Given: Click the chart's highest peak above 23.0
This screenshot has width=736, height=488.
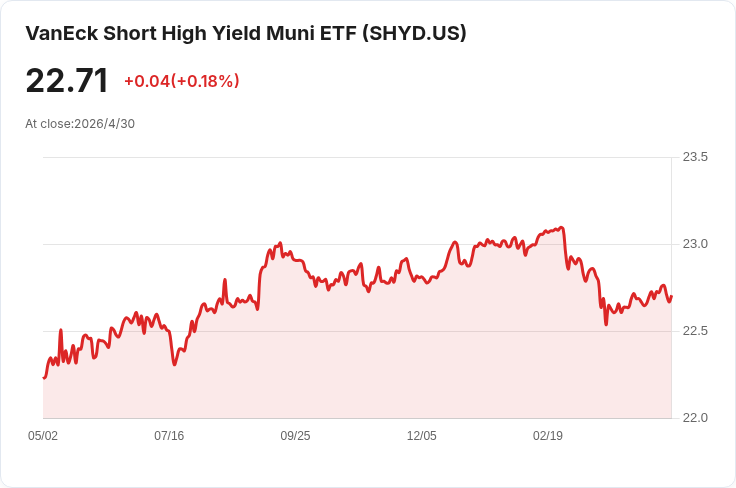Looking at the screenshot, I should (562, 228).
